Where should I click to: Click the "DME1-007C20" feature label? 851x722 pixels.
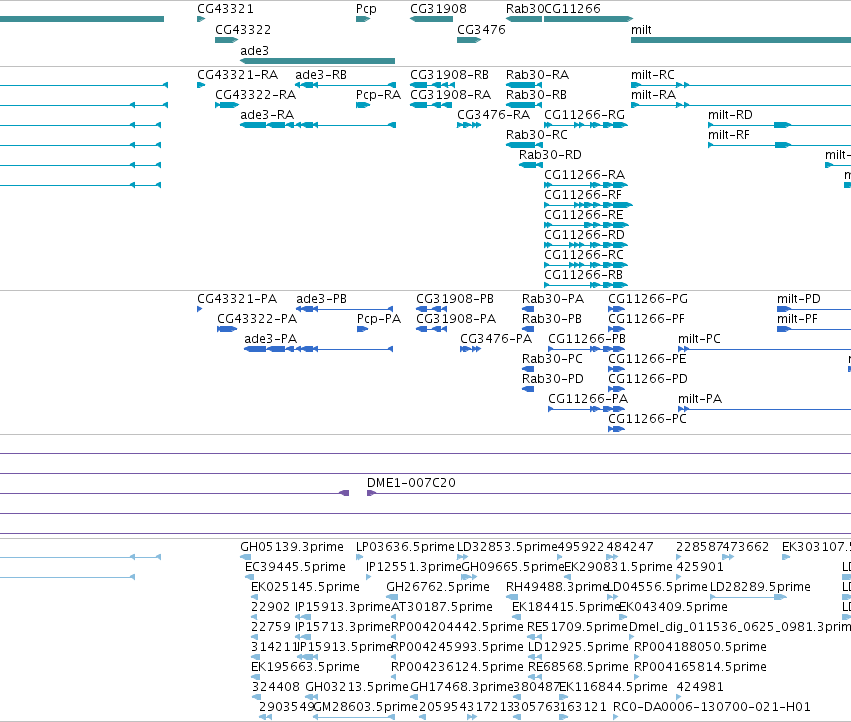411,483
